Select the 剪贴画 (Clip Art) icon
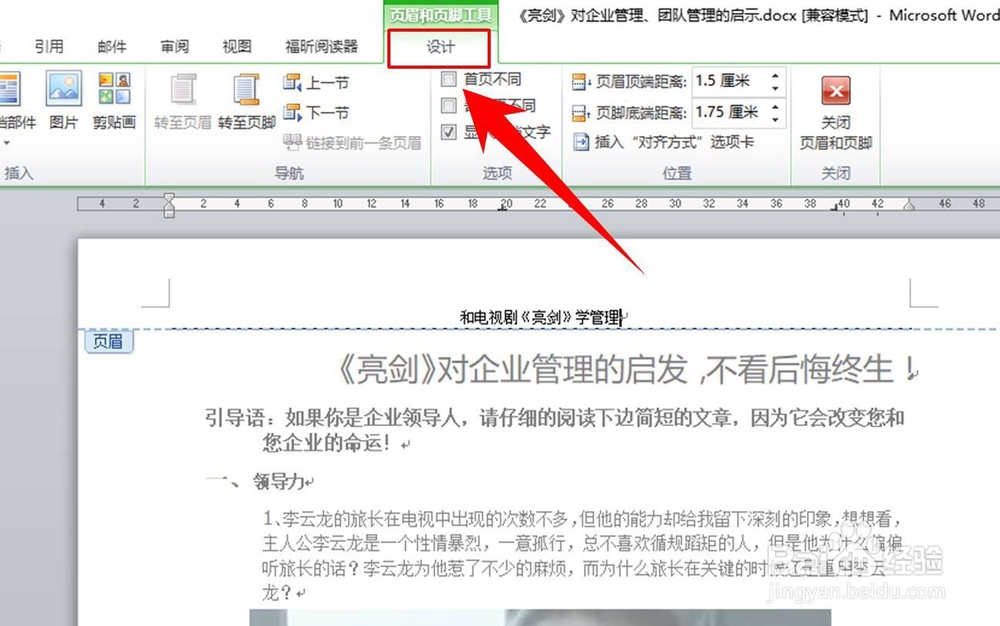1000x626 pixels. (x=113, y=91)
